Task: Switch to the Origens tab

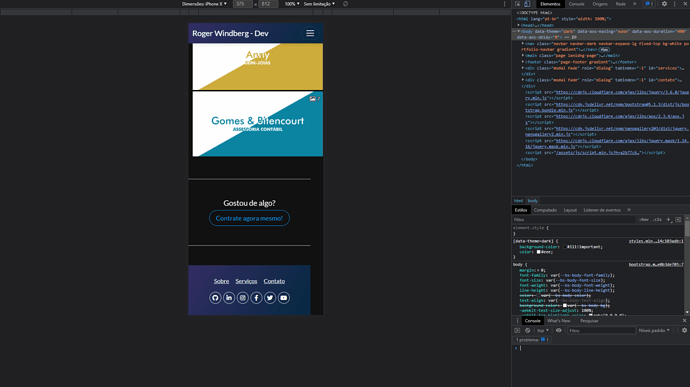Action: pyautogui.click(x=600, y=4)
